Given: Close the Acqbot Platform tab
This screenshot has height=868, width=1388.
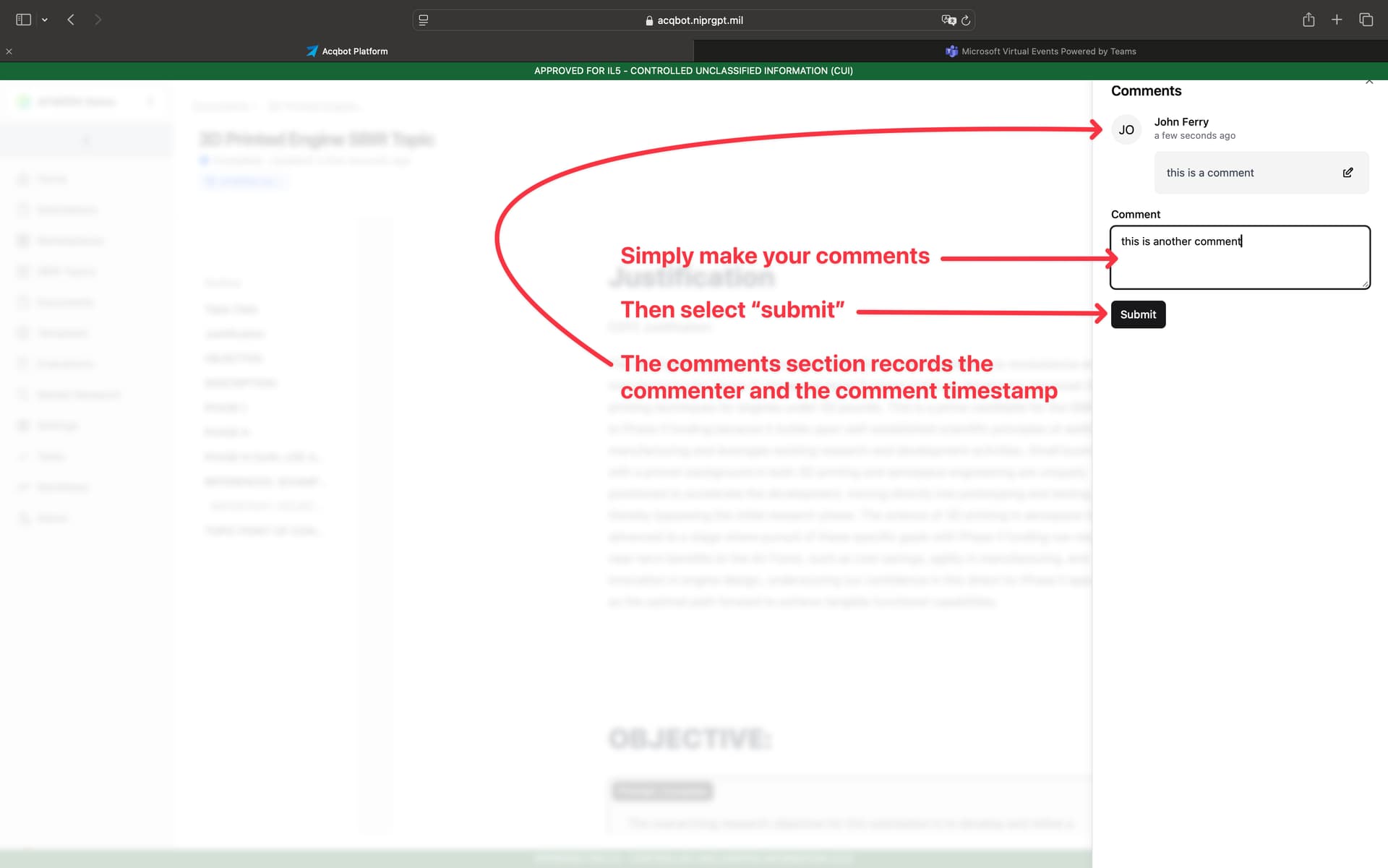Looking at the screenshot, I should point(9,51).
